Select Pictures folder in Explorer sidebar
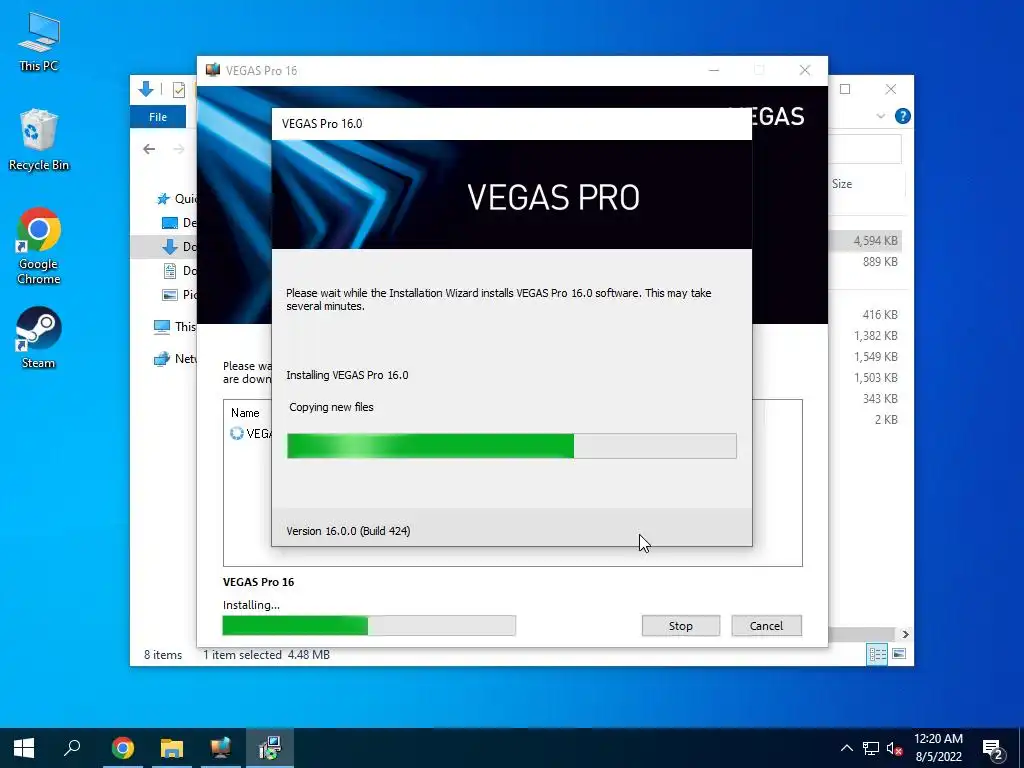The image size is (1024, 768). tap(179, 295)
